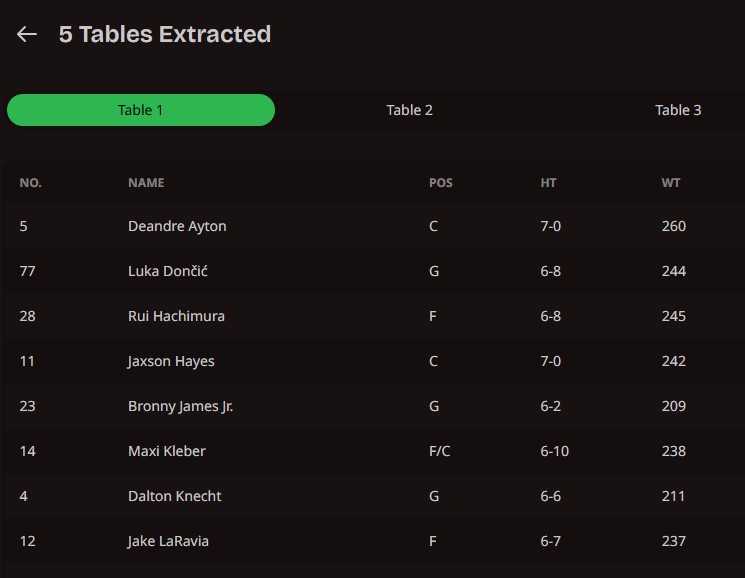Click the Maxi Kleber row
The height and width of the screenshot is (578, 745).
(x=167, y=451)
